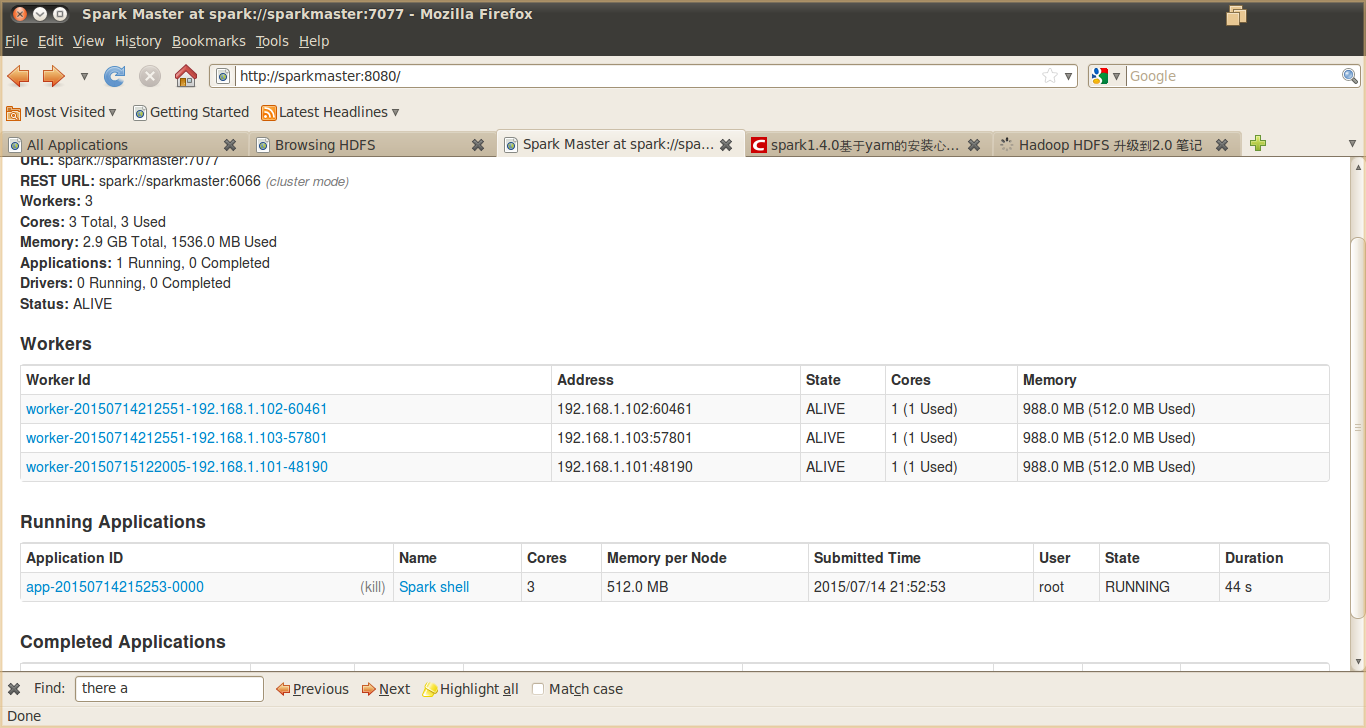Open the Tools menu

click(272, 41)
